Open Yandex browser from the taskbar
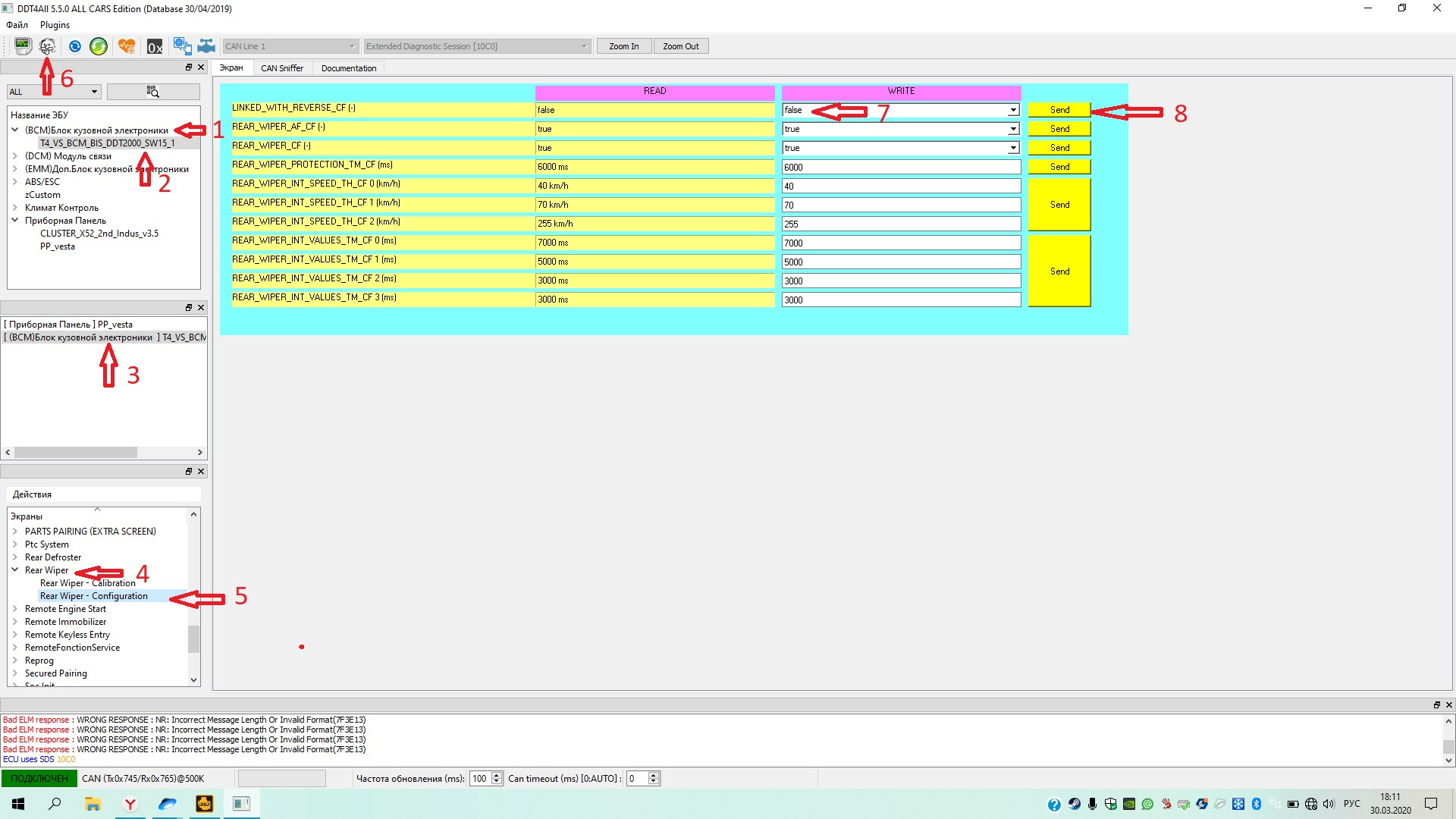The image size is (1456, 819). point(130,804)
